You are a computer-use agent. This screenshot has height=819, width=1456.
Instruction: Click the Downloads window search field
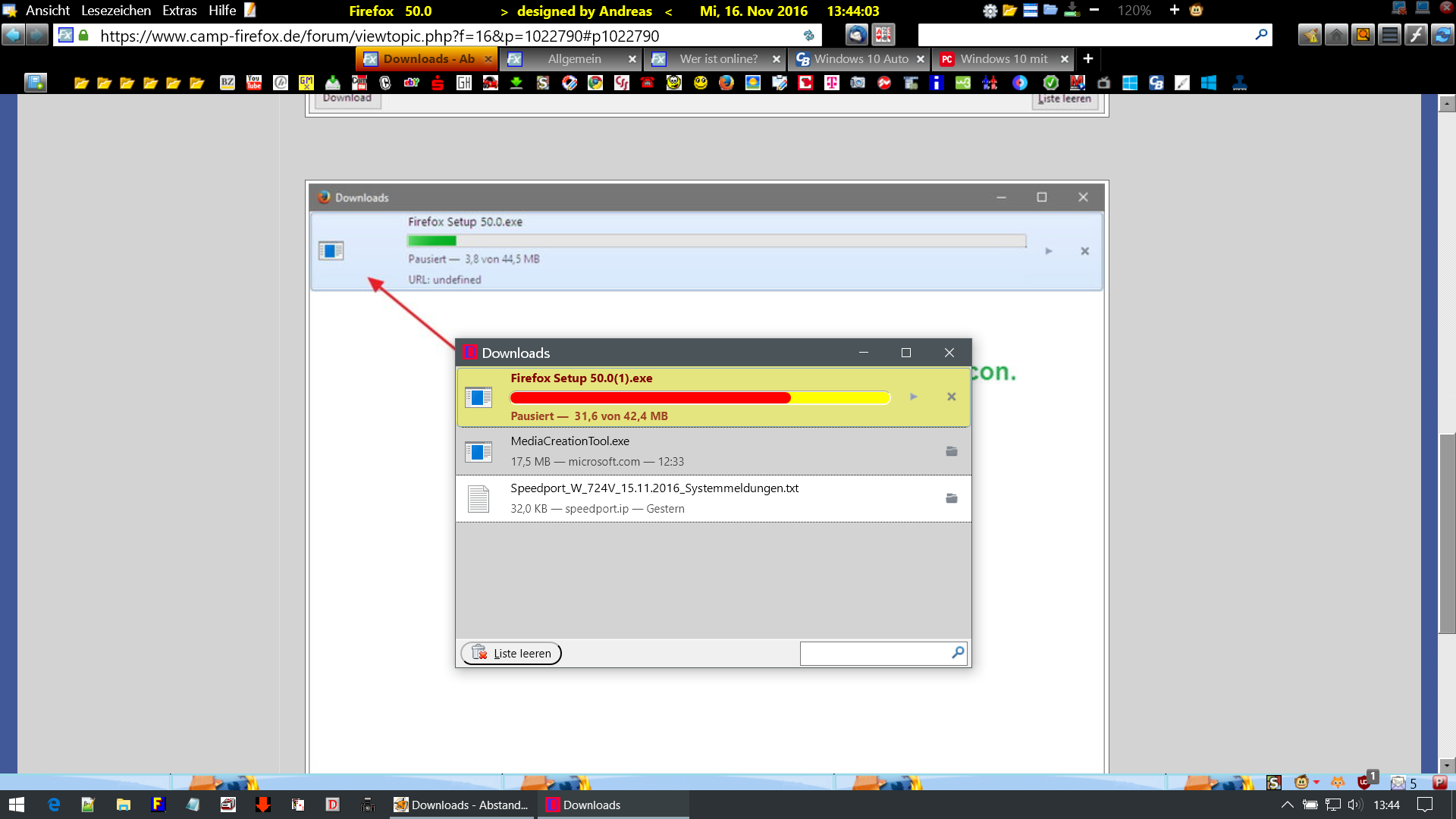tap(874, 653)
